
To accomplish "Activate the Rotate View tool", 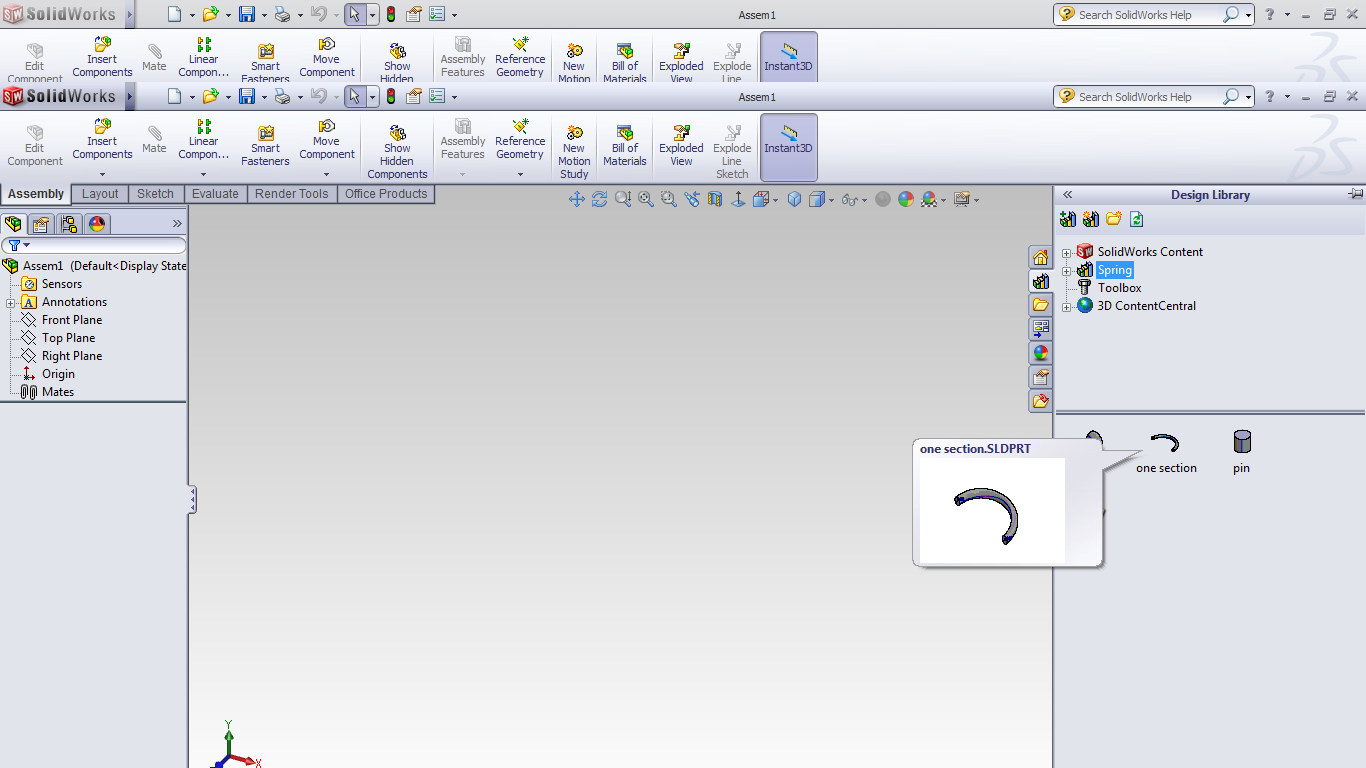I will 599,199.
